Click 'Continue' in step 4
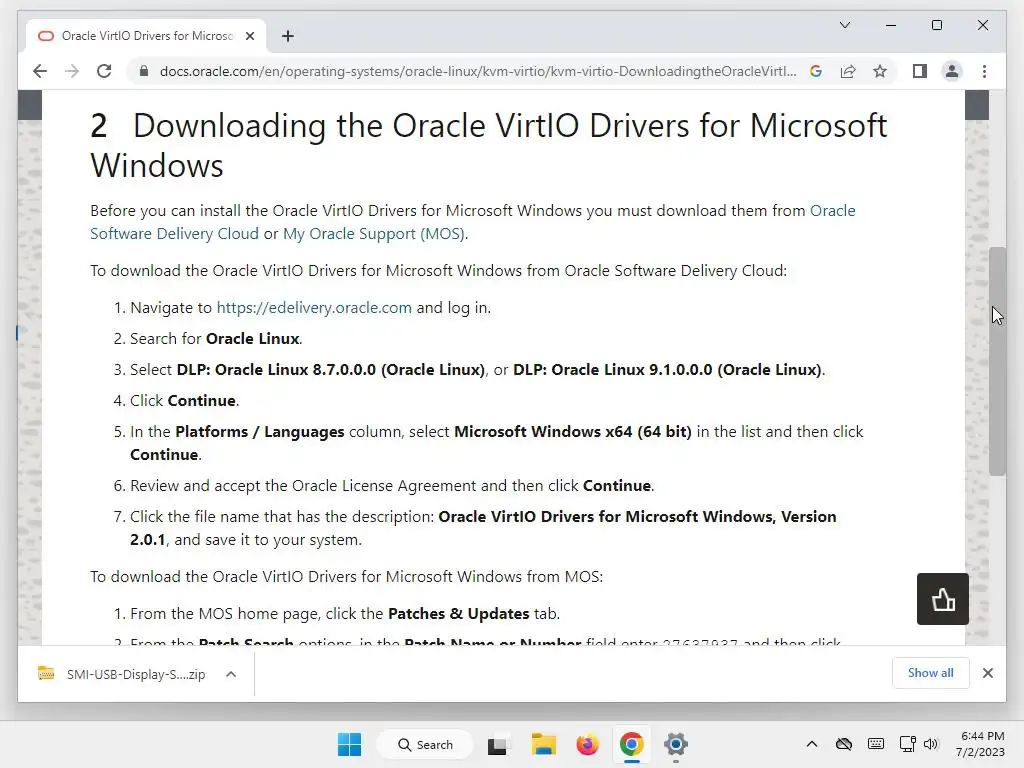1024x768 pixels. [202, 401]
